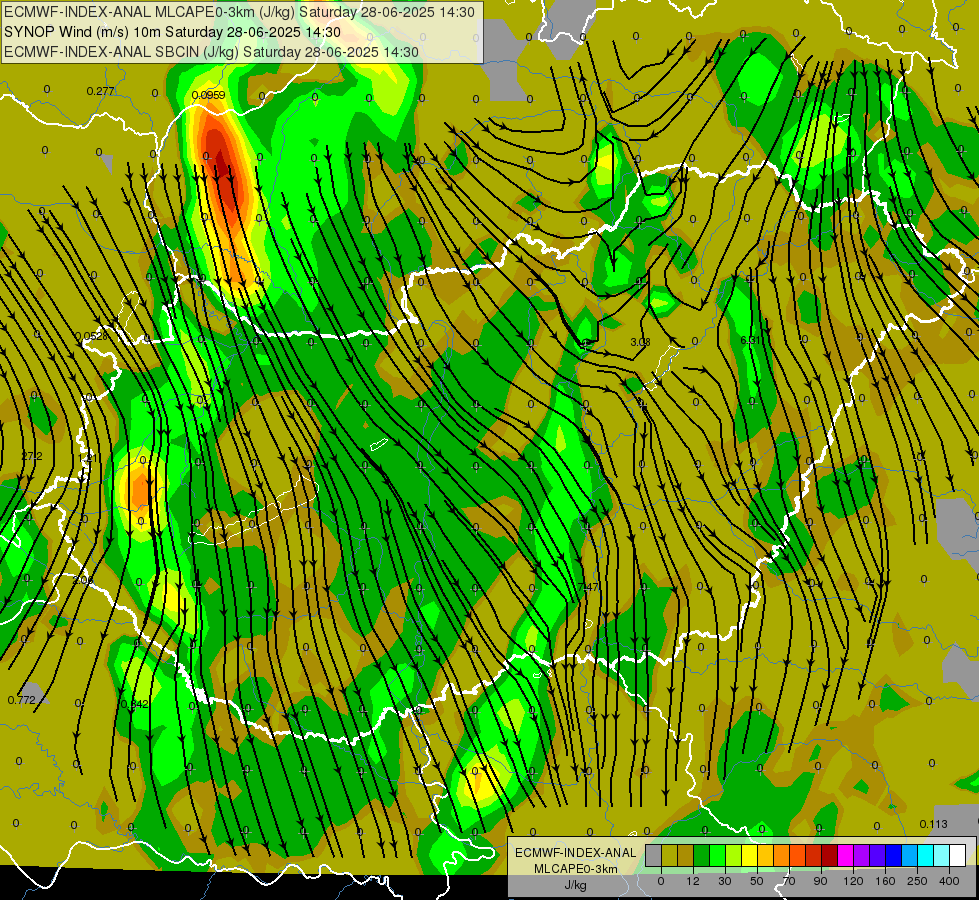Select the white swatch at the legend end
Image resolution: width=979 pixels, height=900 pixels.
click(958, 855)
